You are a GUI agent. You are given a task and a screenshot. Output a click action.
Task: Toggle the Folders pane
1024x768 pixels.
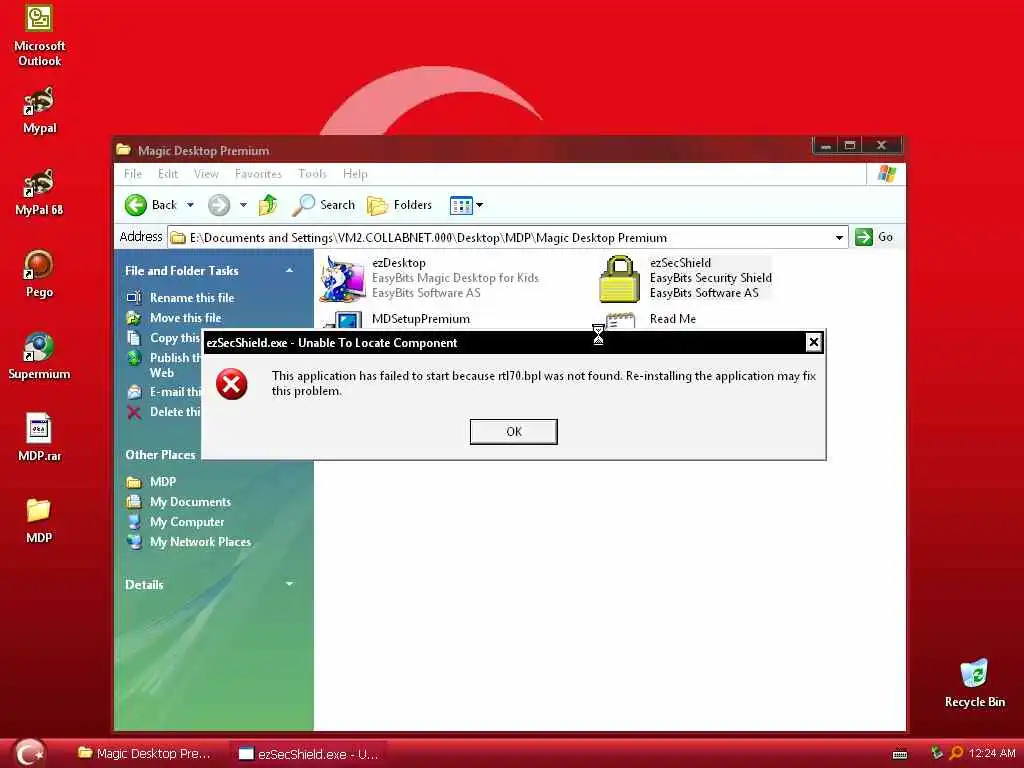(399, 205)
